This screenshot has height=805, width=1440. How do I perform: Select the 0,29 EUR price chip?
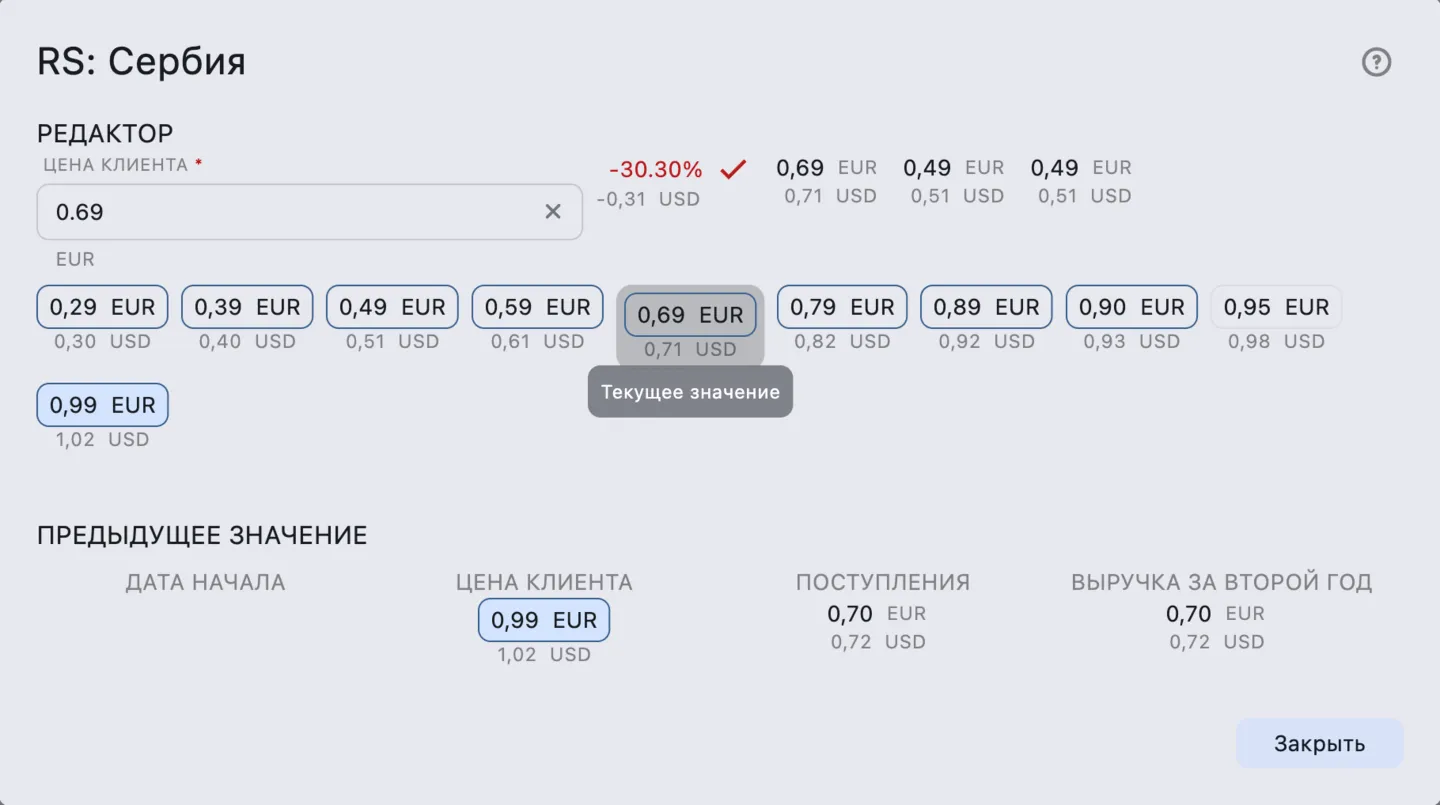[x=102, y=307]
